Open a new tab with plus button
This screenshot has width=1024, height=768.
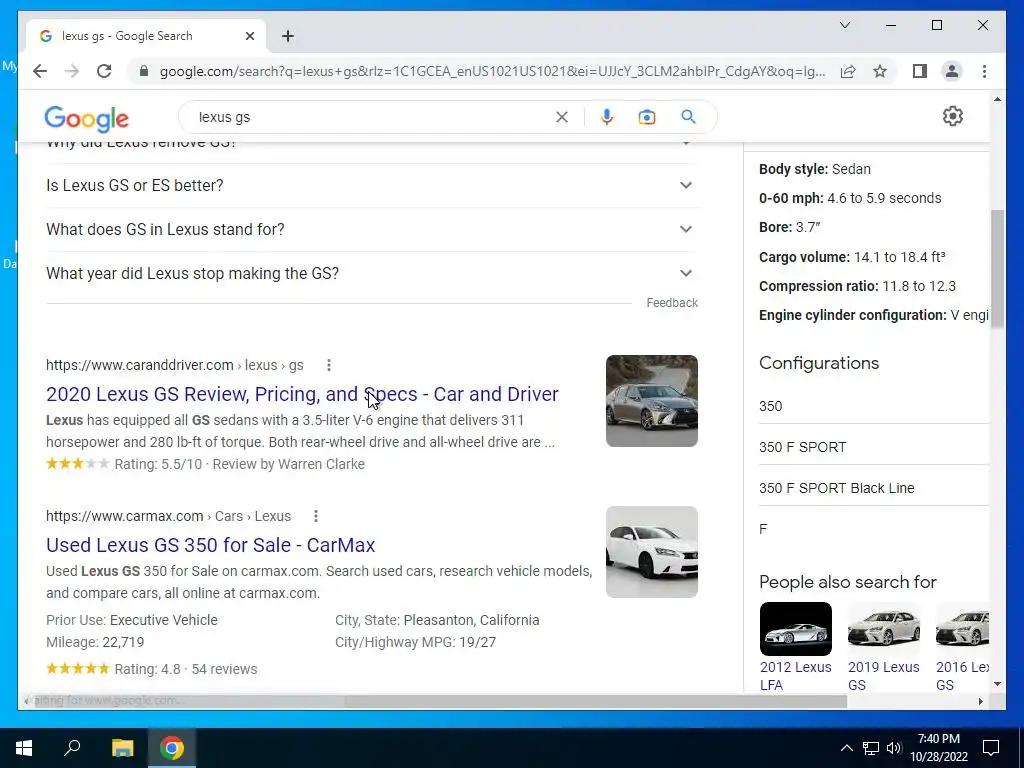pyautogui.click(x=288, y=36)
